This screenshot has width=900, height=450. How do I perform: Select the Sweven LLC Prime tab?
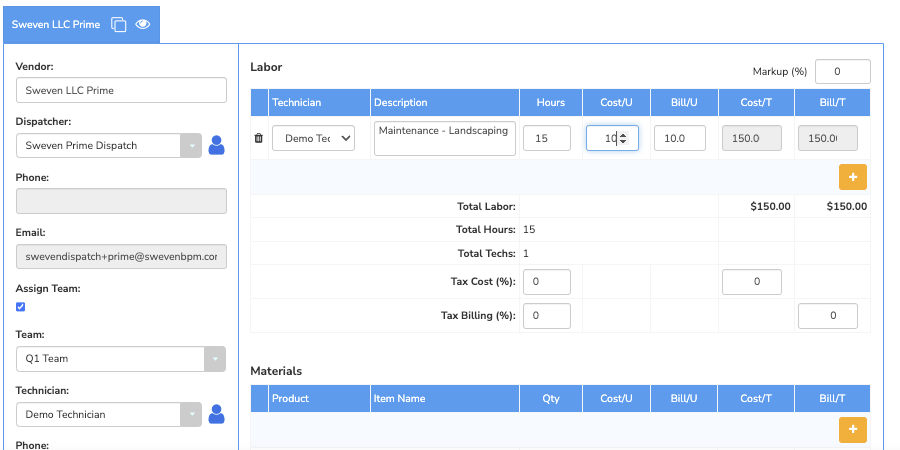(x=56, y=25)
